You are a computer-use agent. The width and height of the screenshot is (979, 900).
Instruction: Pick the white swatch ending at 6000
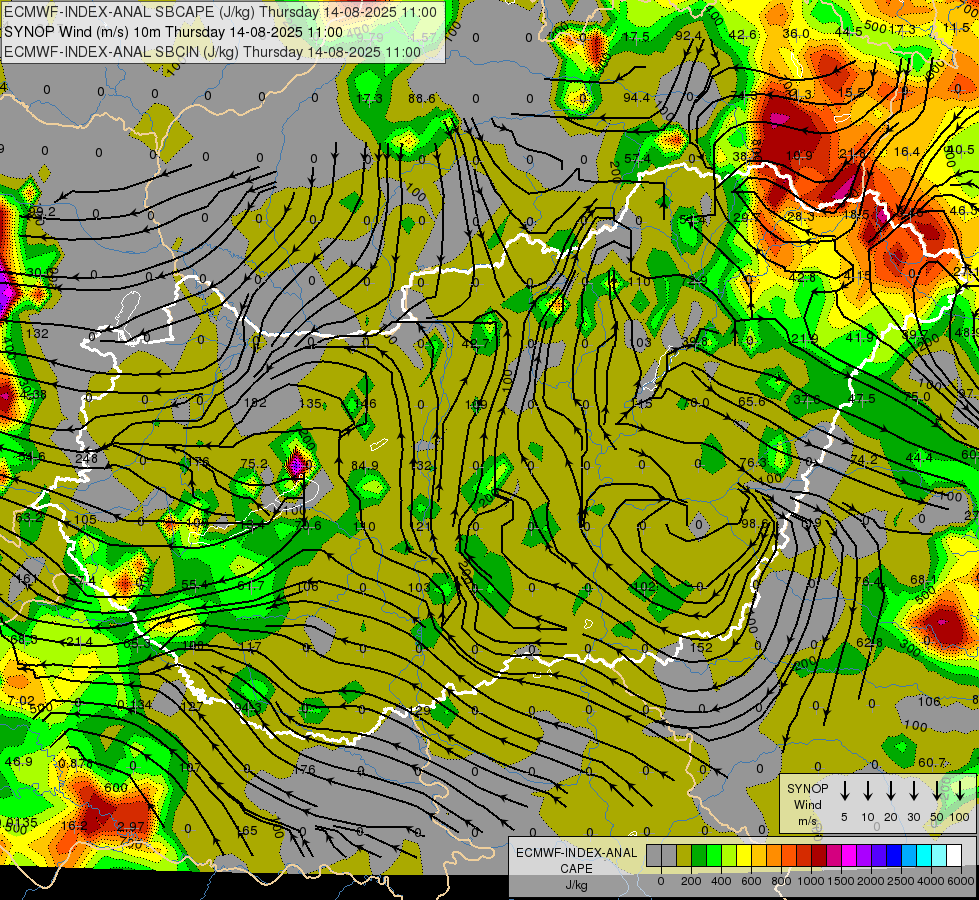coord(953,856)
